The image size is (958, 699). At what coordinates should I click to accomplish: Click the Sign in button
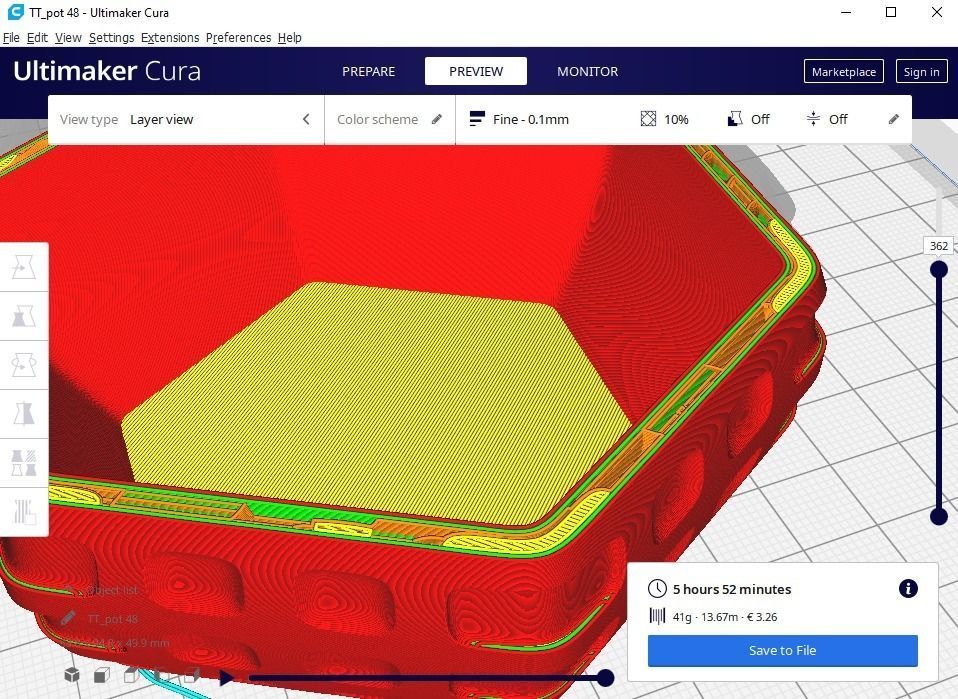coord(921,71)
